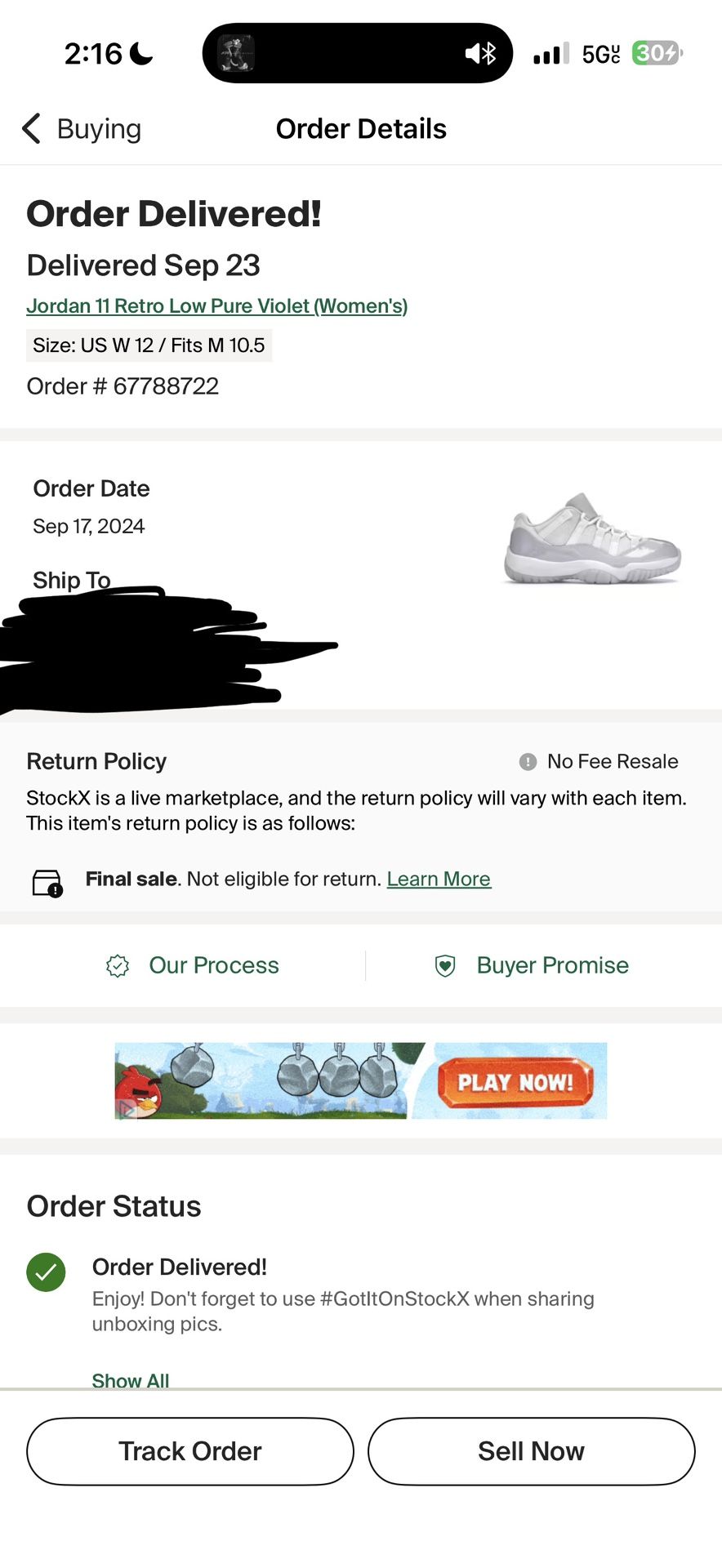The image size is (722, 1568).
Task: Open the music player in the Dynamic Island
Action: pos(236,52)
